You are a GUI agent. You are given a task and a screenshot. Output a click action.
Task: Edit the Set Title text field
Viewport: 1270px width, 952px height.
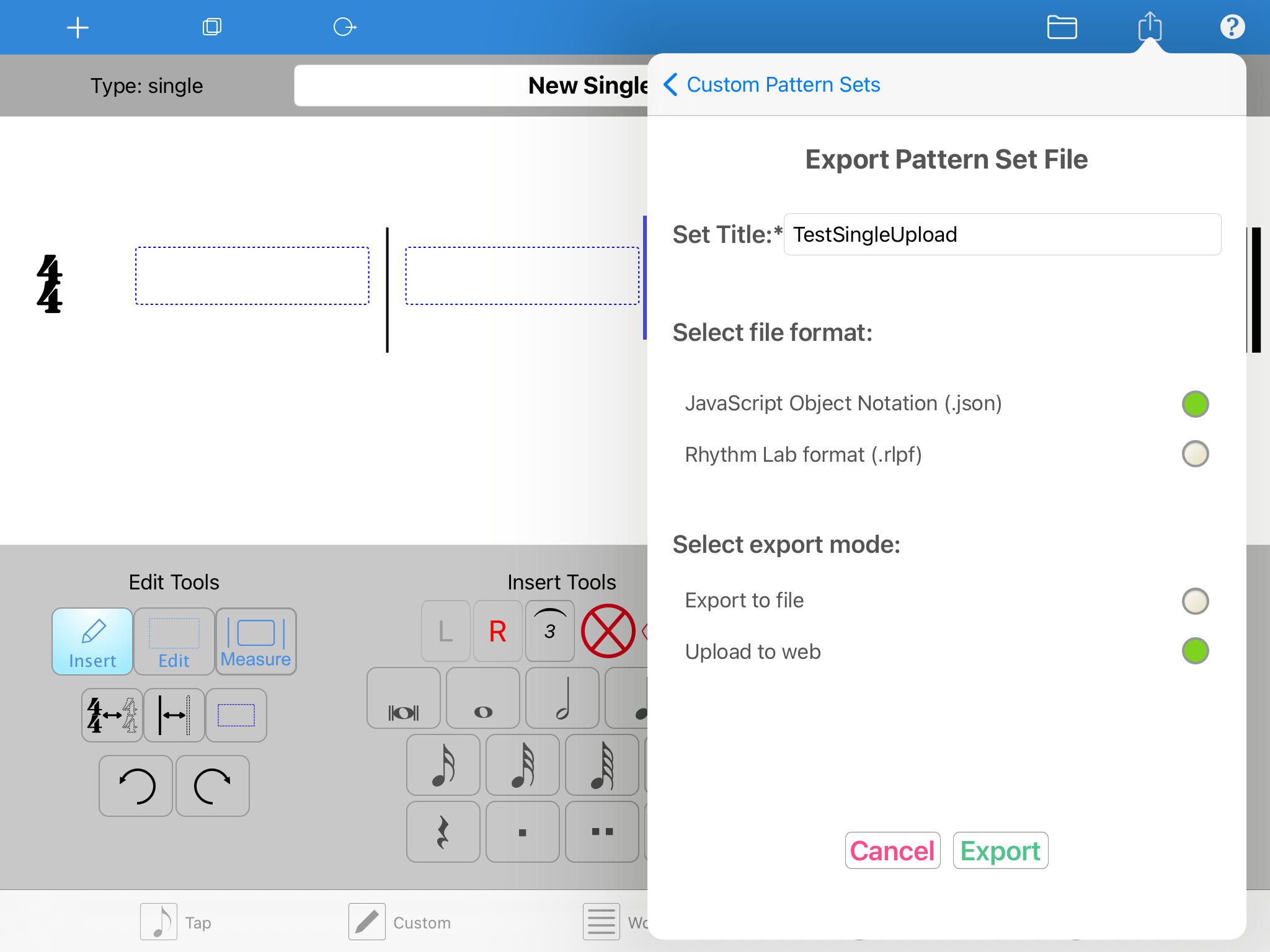[x=1002, y=234]
